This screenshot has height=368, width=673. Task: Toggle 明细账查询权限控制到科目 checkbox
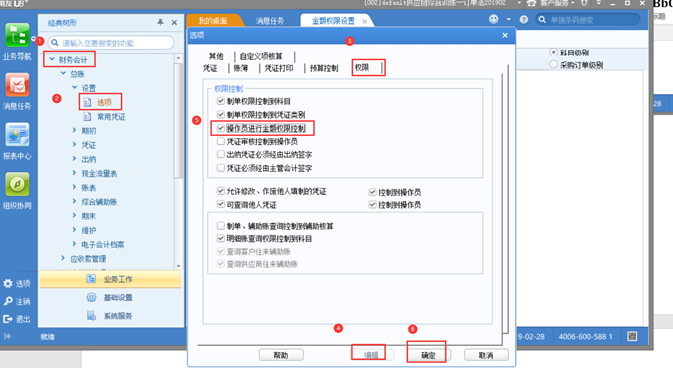tap(221, 238)
